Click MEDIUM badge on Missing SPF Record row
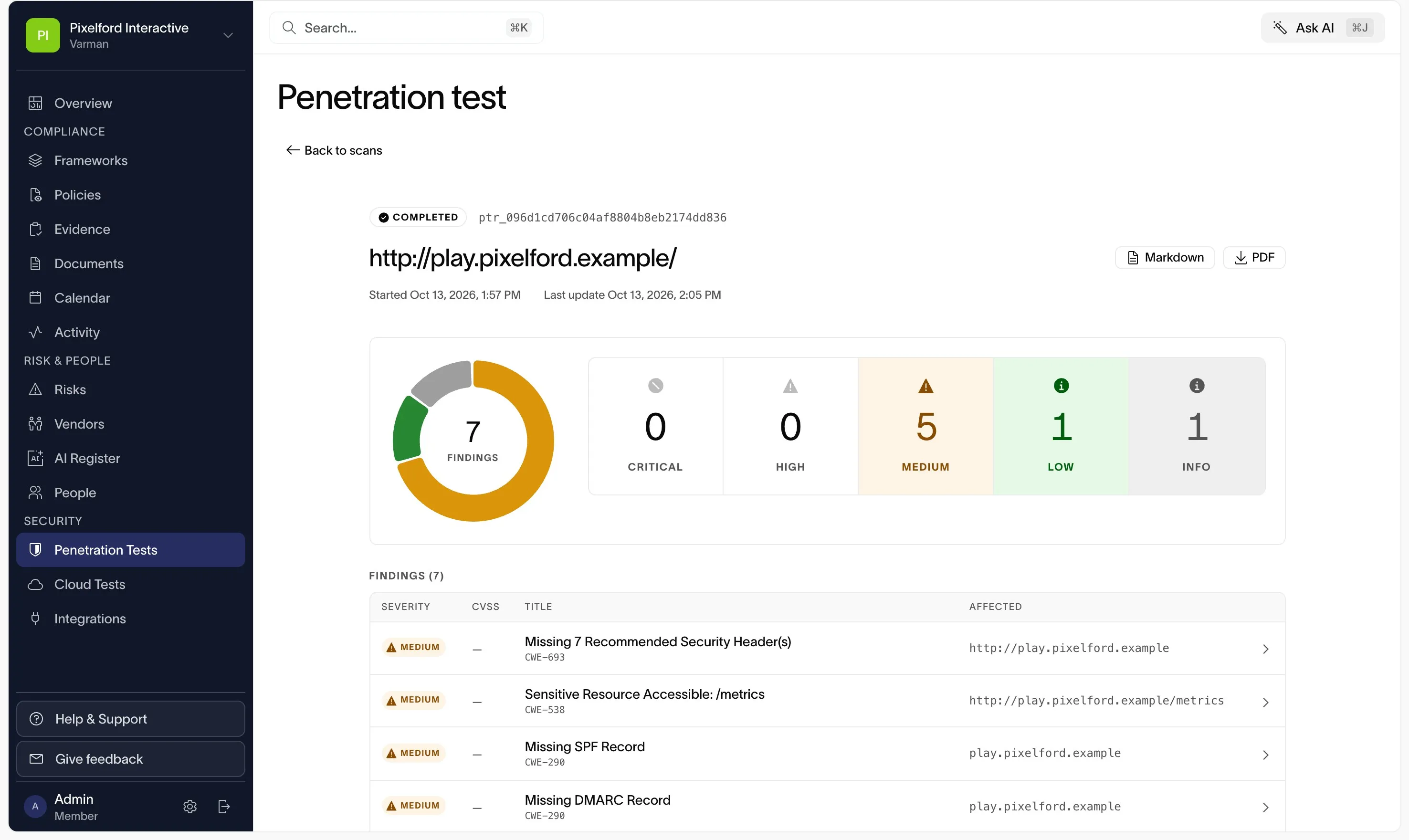 click(x=413, y=753)
